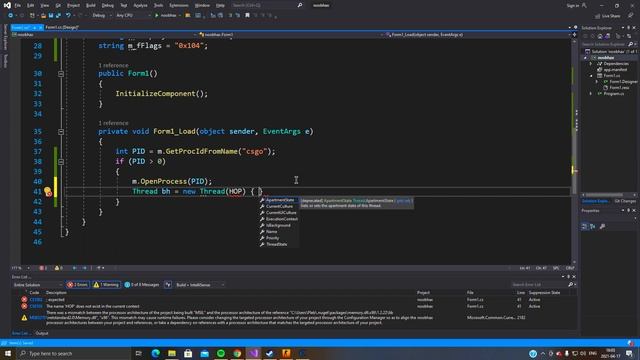Toggle auto-hide pin on Properties panel
This screenshot has width=640, height=360.
pos(629,211)
